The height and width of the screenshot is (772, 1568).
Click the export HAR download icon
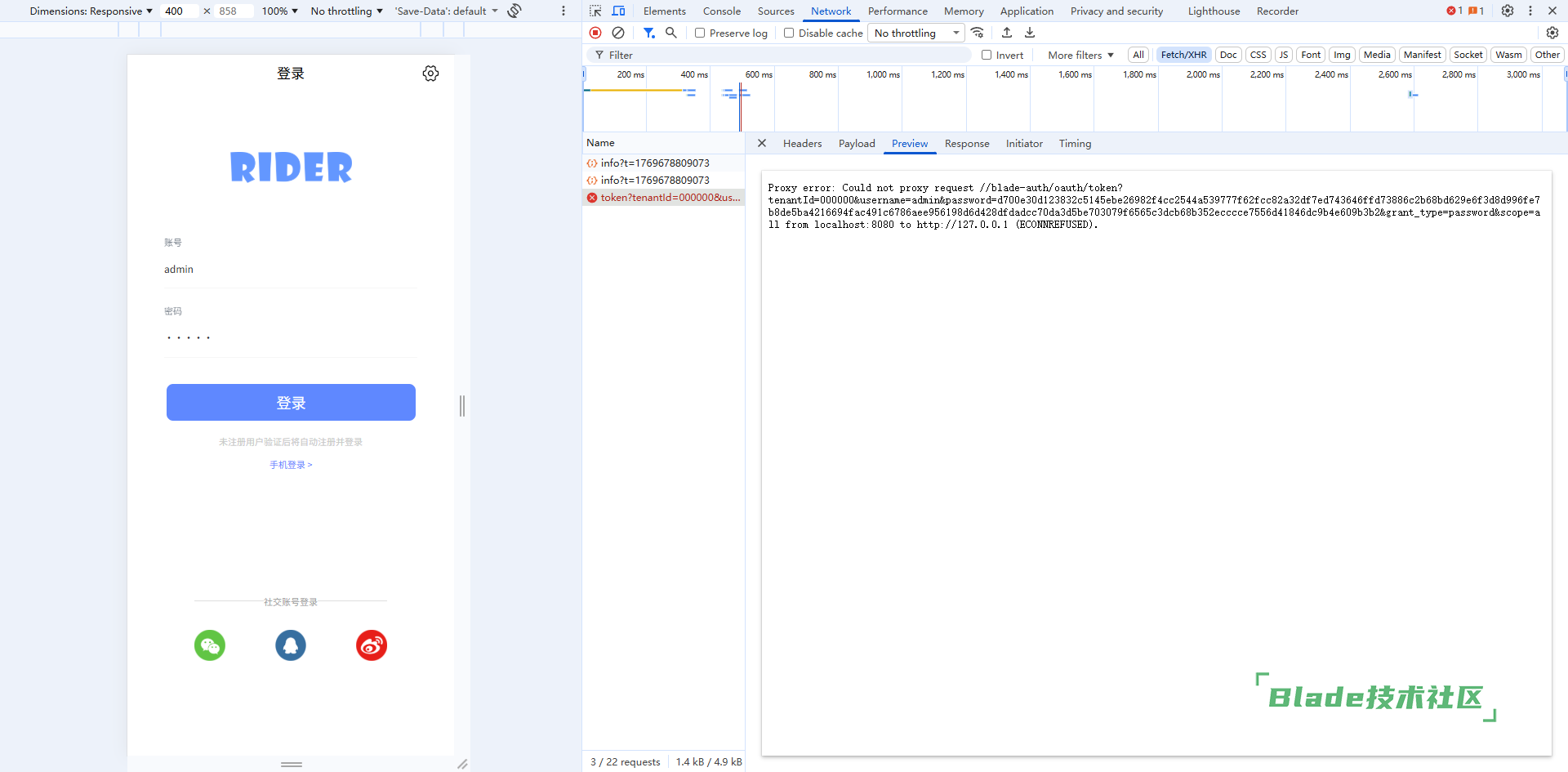tap(1030, 33)
